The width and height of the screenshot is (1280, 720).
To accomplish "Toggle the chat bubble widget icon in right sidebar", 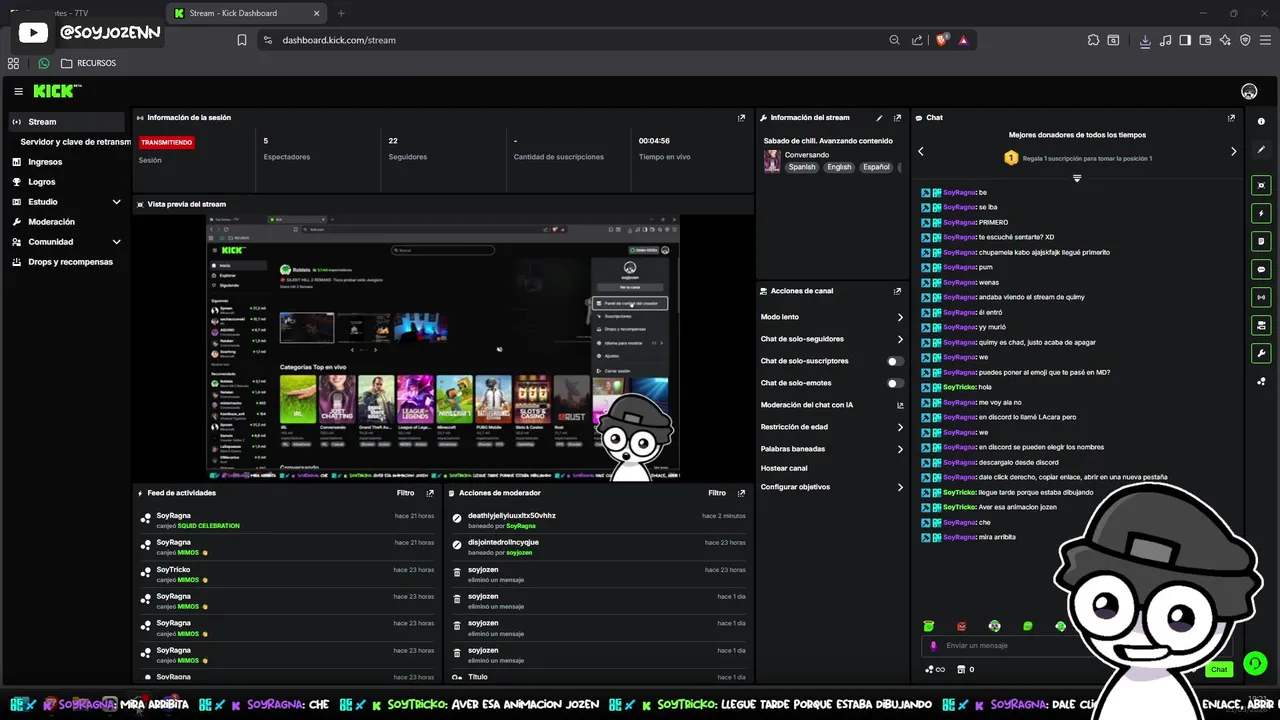I will (1261, 269).
